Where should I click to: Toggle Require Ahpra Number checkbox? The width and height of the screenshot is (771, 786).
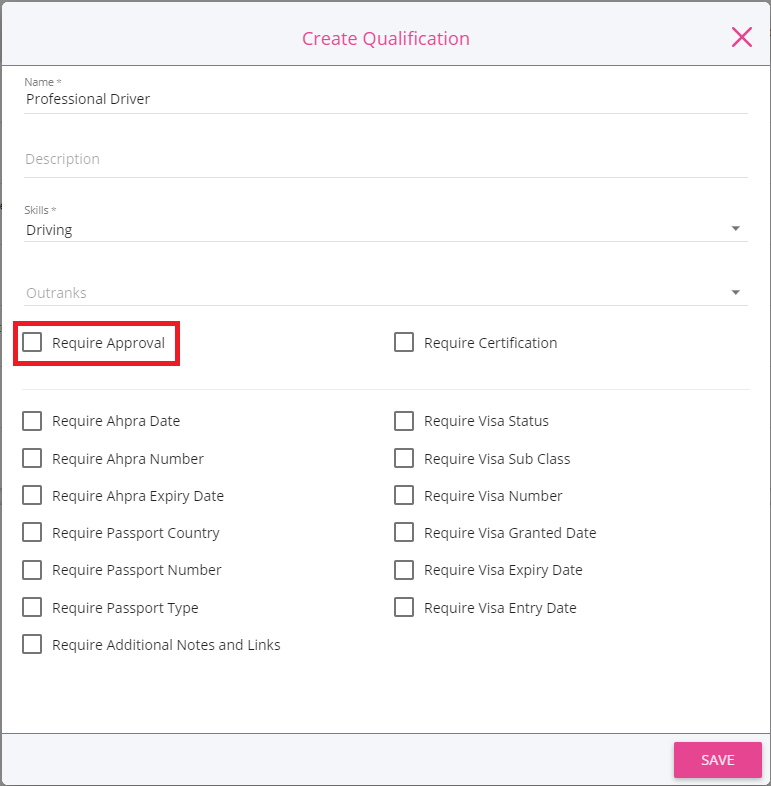point(32,459)
